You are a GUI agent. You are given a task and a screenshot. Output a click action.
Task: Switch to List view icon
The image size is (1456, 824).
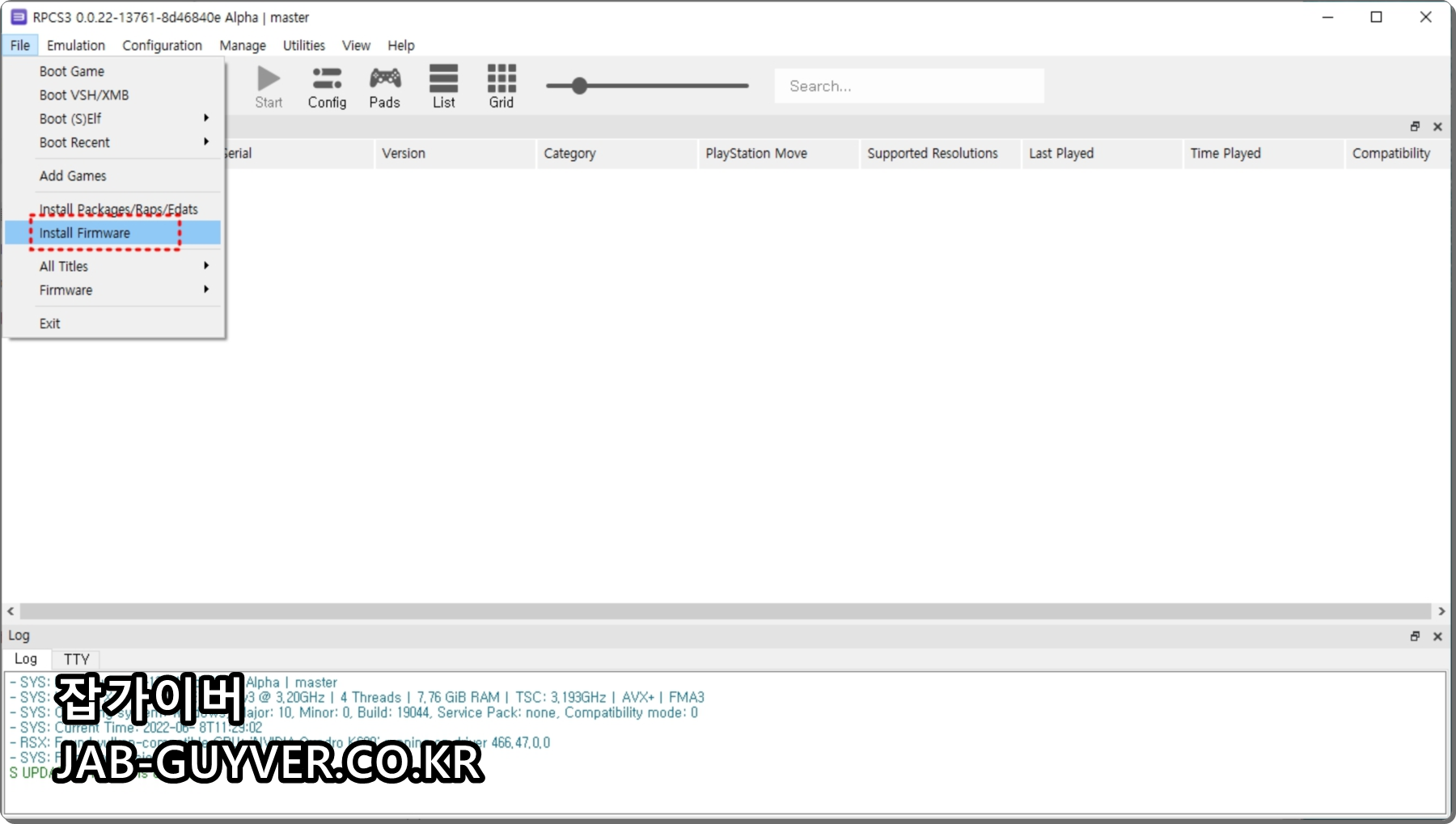click(x=443, y=78)
